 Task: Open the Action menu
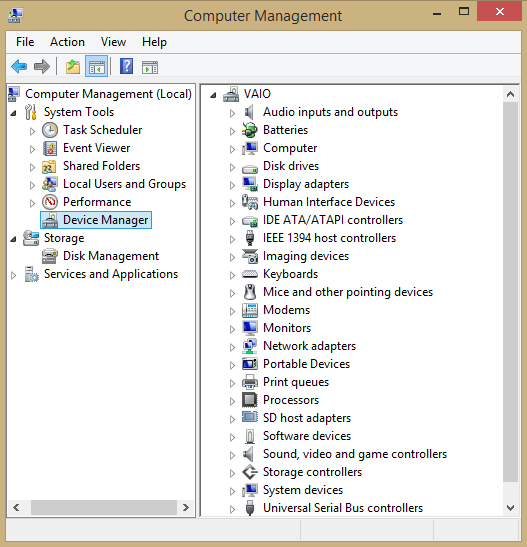[x=67, y=42]
